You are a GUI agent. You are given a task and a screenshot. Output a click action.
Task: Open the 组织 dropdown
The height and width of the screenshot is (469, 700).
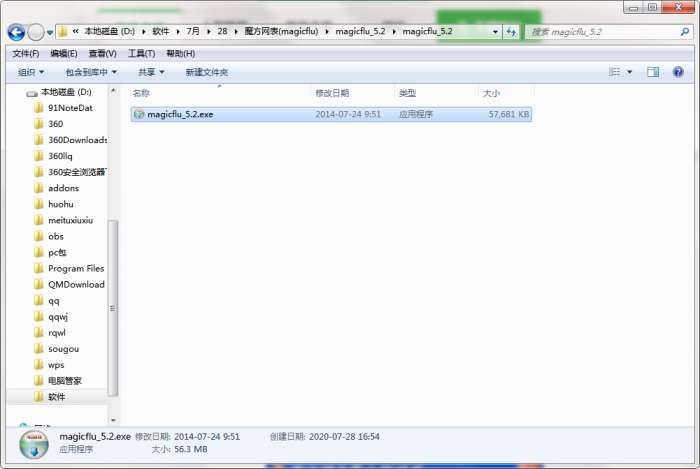tap(31, 72)
